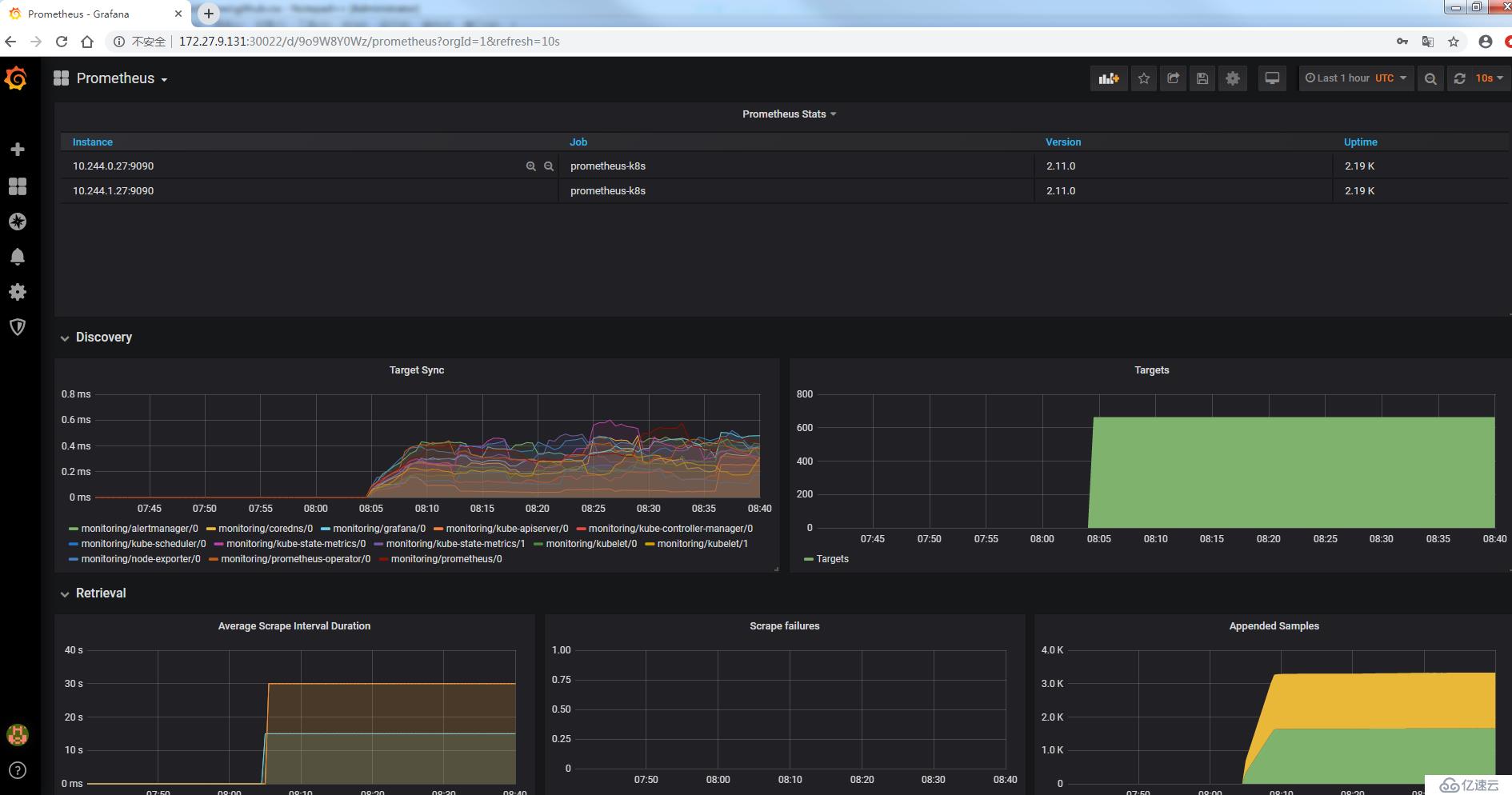Open Average Scrape Interval Duration panel menu
This screenshot has width=1512, height=795.
coord(294,626)
